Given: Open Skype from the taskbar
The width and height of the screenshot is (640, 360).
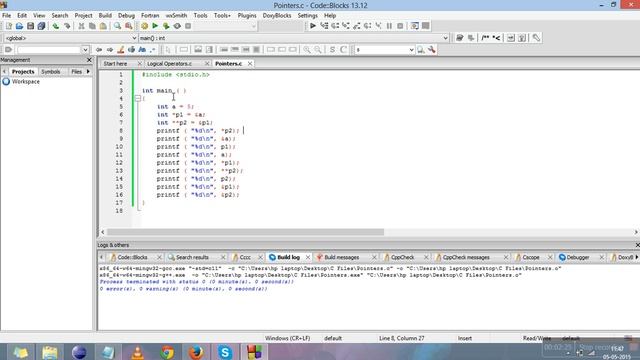Looking at the screenshot, I should coord(225,352).
